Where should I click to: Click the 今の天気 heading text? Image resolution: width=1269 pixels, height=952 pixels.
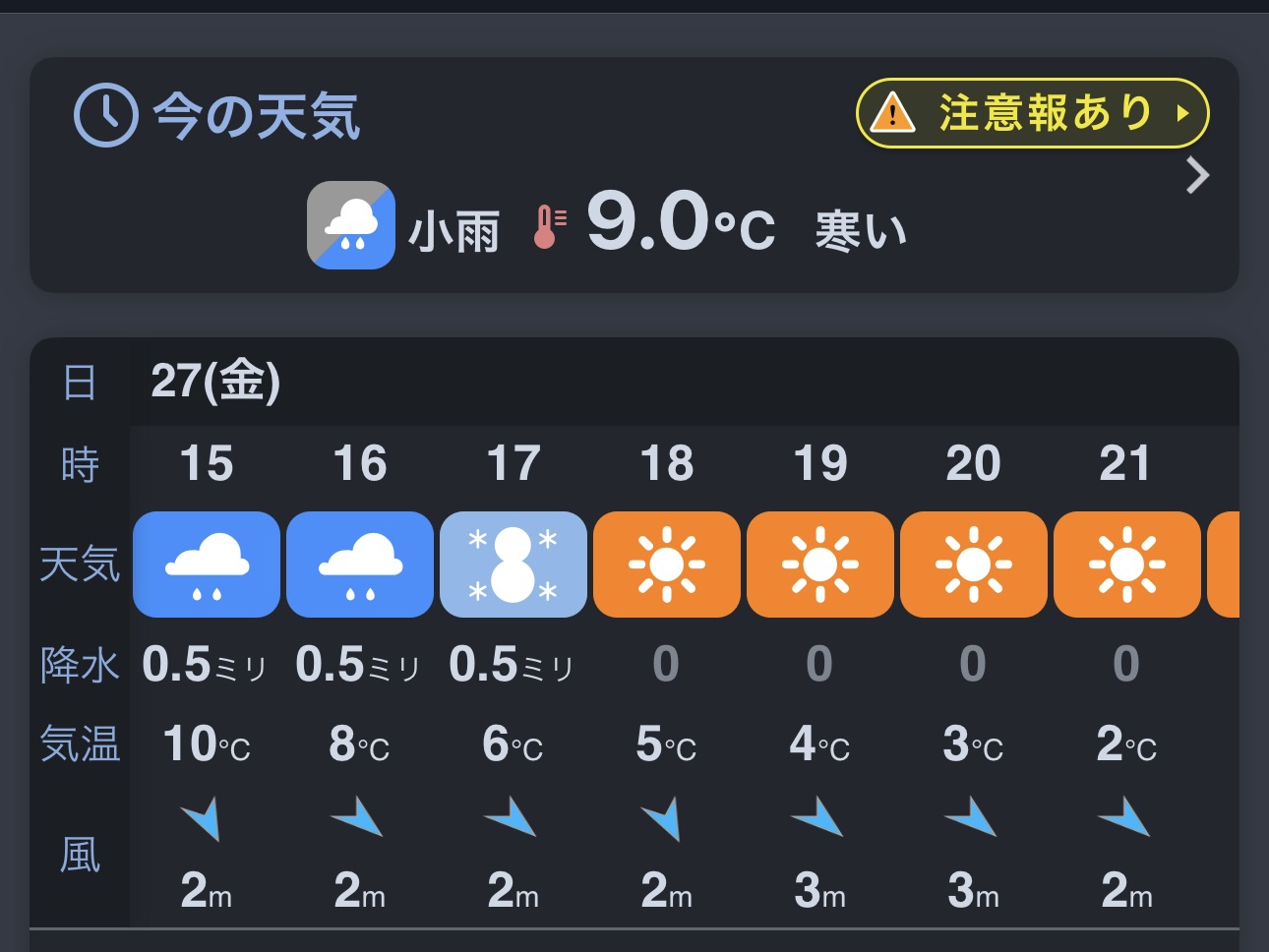tap(257, 117)
